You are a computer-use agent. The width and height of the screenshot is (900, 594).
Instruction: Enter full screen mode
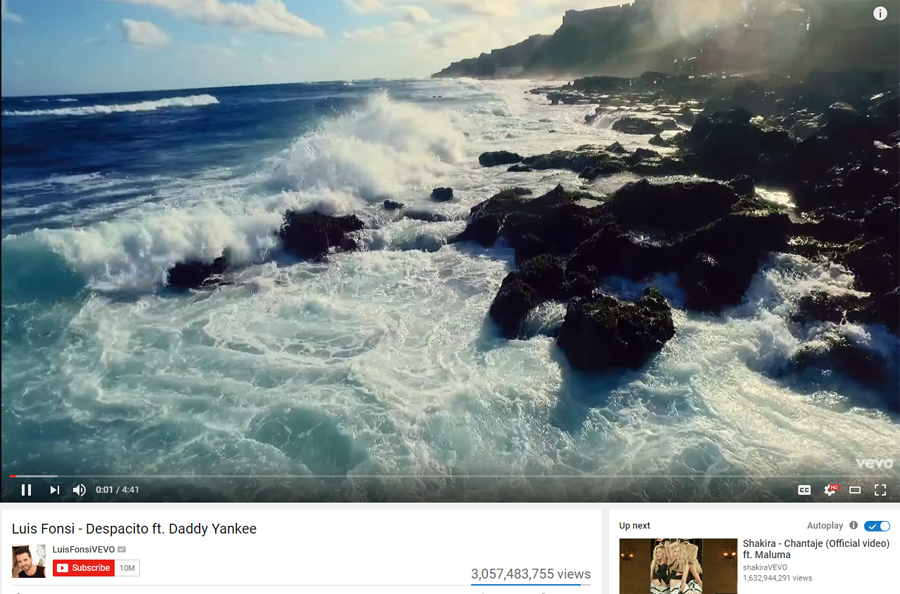tap(880, 490)
